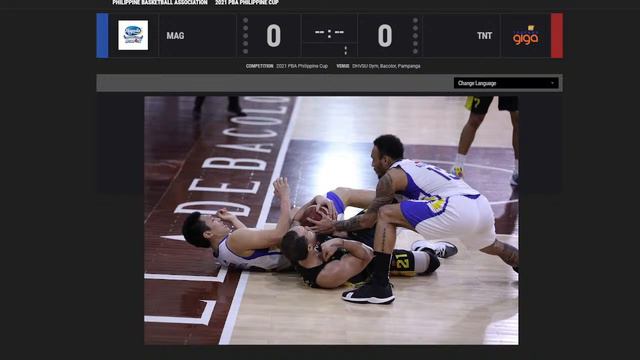The image size is (640, 360).
Task: Click the VENUE label
Action: [342, 66]
